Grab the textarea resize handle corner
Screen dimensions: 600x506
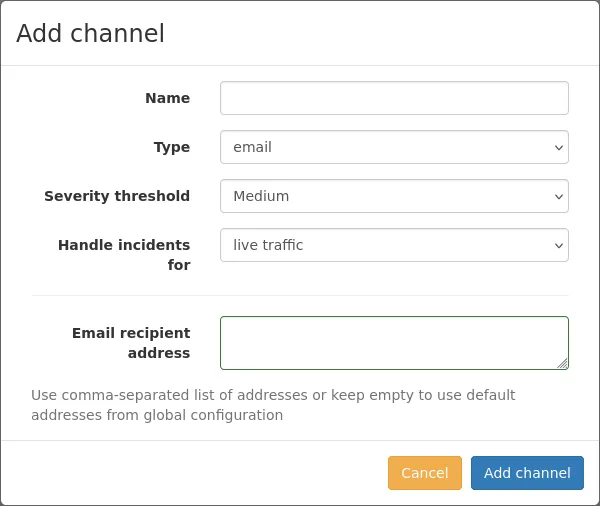(x=563, y=364)
